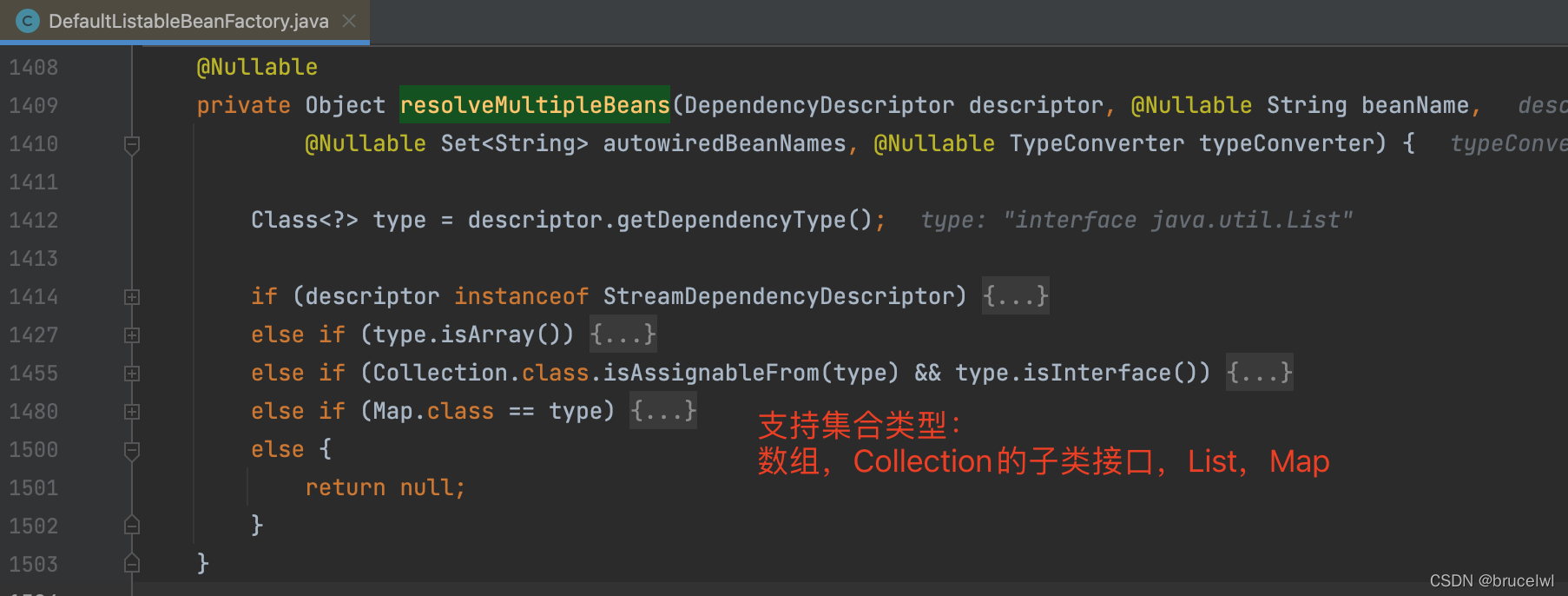Expand the folded block at line 1427
1568x596 pixels.
[132, 335]
